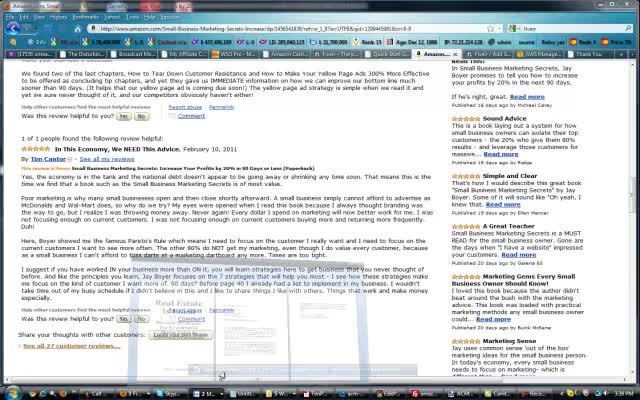Click Yes under first review
Screen dimensions: 640x400
124,116
